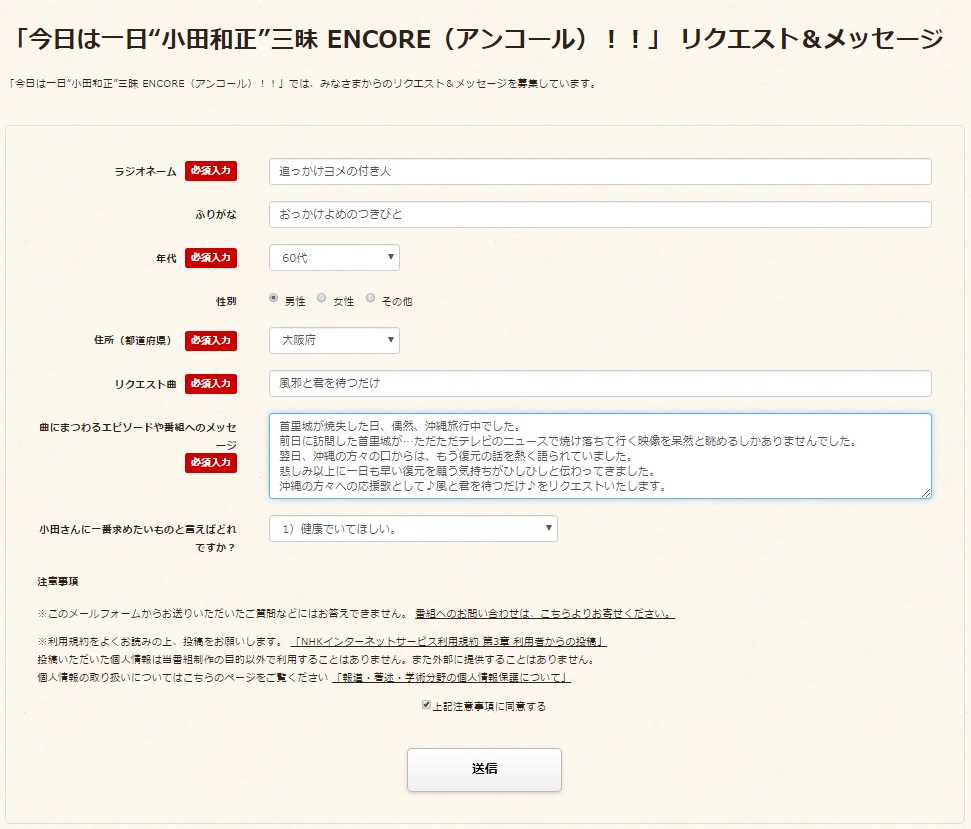This screenshot has height=829, width=971.
Task: Click the リクエスト曲 field label
Action: (x=146, y=384)
